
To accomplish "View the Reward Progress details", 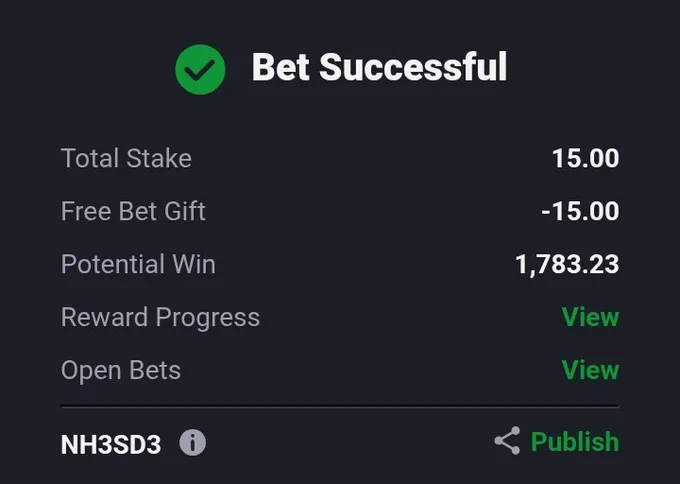I will pyautogui.click(x=590, y=317).
